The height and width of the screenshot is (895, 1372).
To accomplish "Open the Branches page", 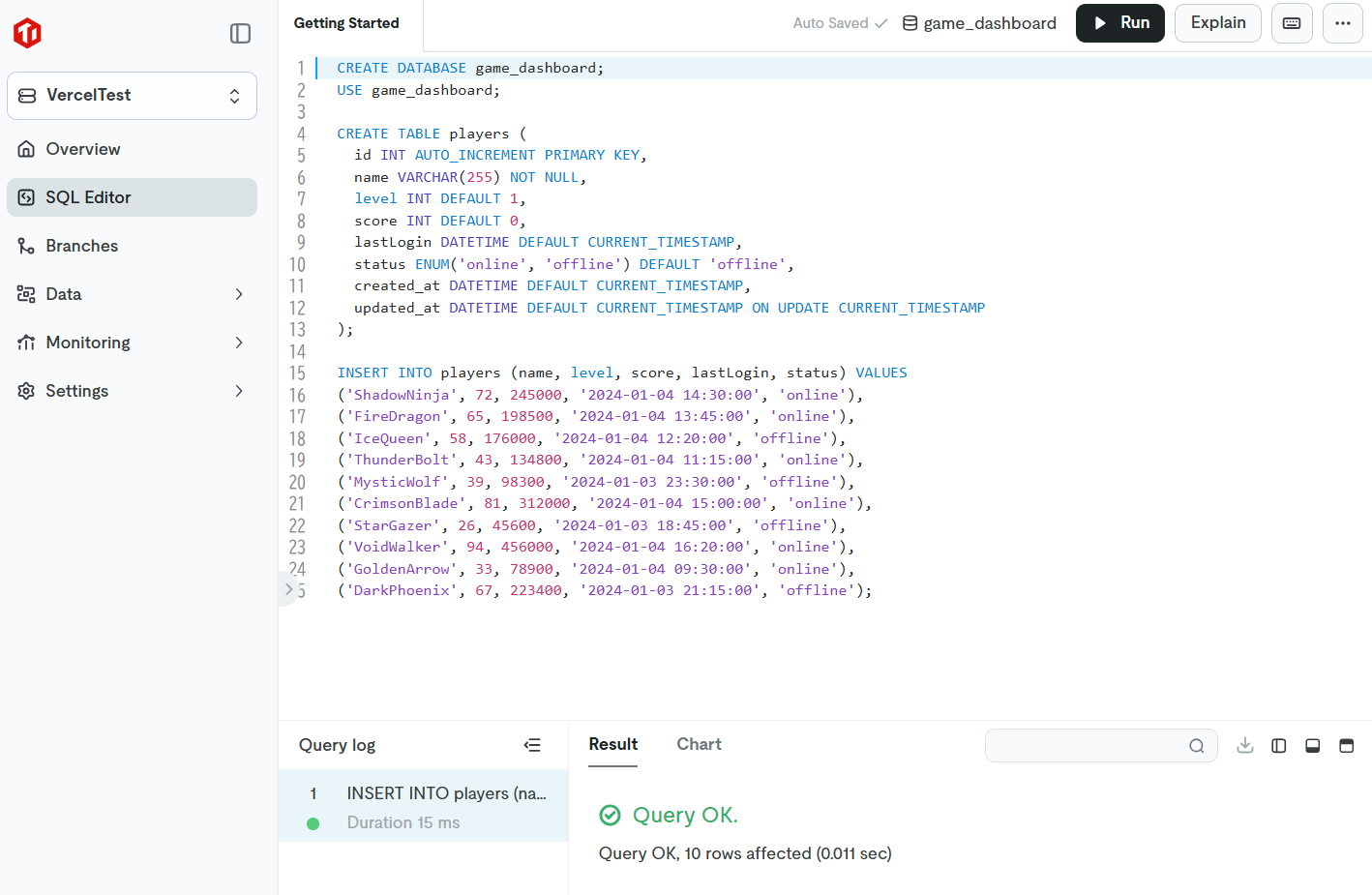I will click(132, 246).
